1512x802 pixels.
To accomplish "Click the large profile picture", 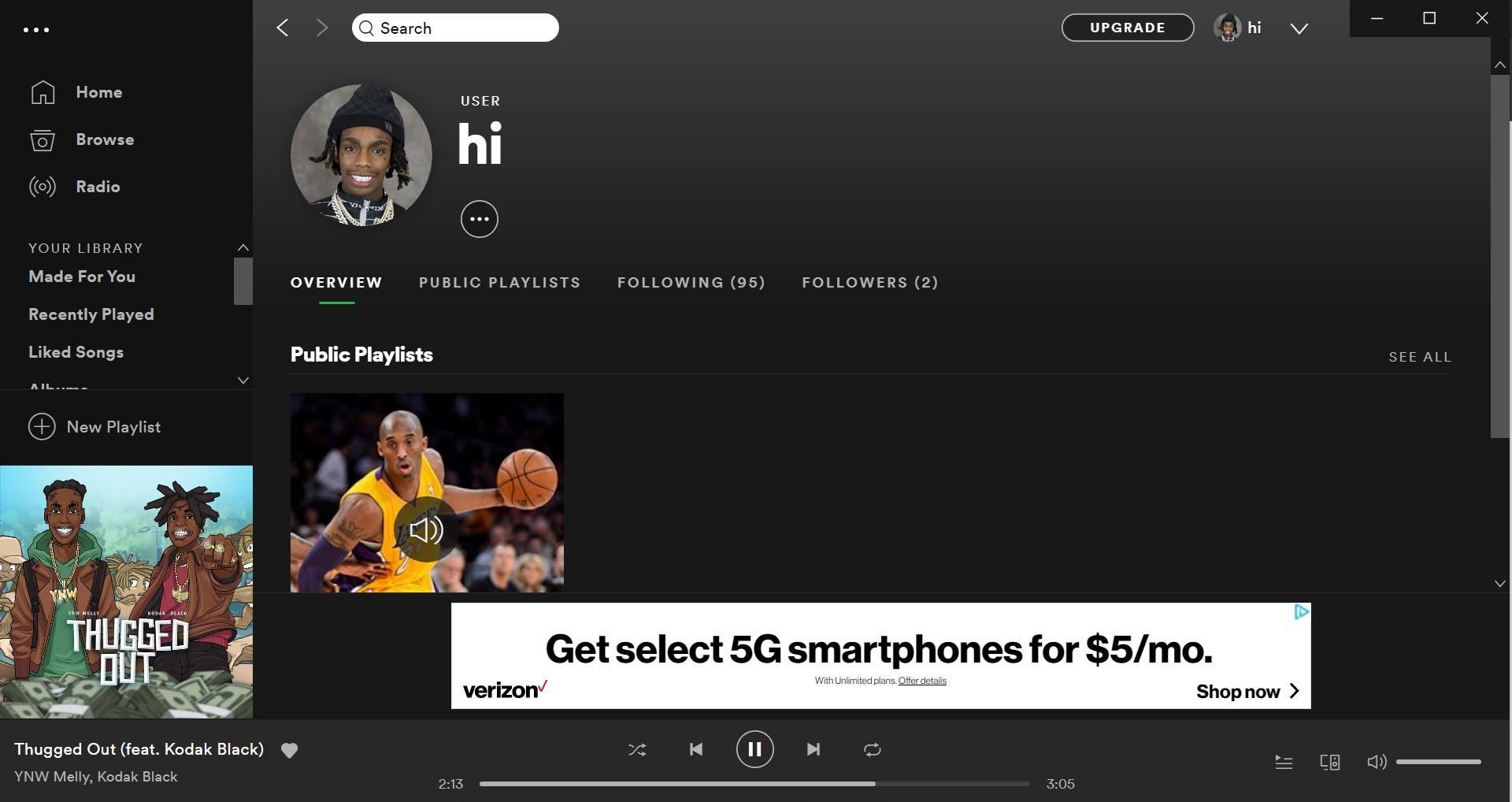I will point(361,155).
